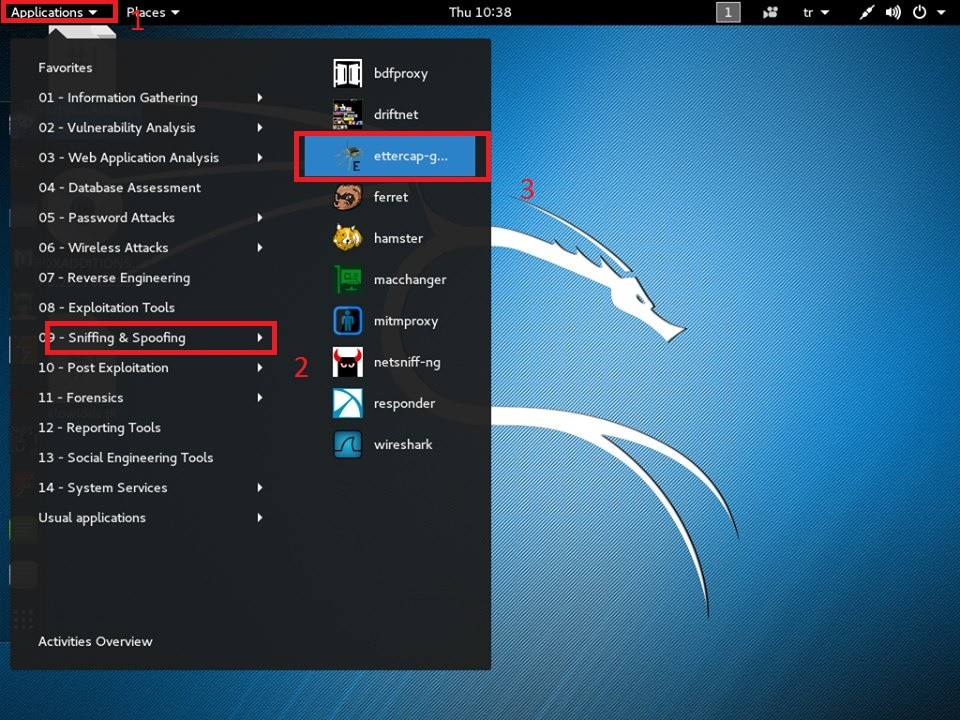Expand the 05 - Password Attacks category
Screen dimensions: 960x720
[151, 217]
